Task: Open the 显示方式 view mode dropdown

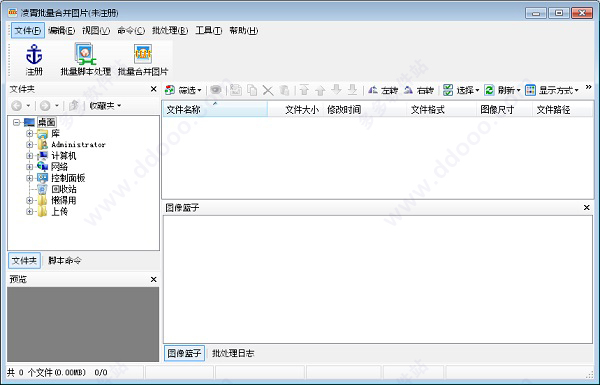Action: click(x=552, y=90)
